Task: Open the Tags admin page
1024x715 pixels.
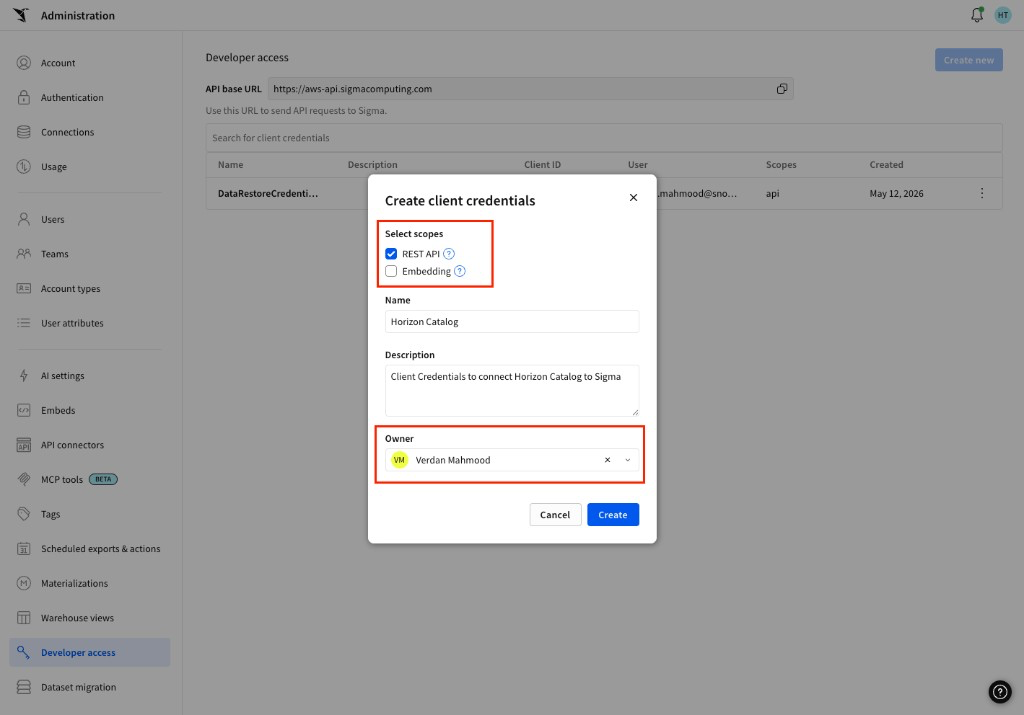Action: [x=50, y=514]
